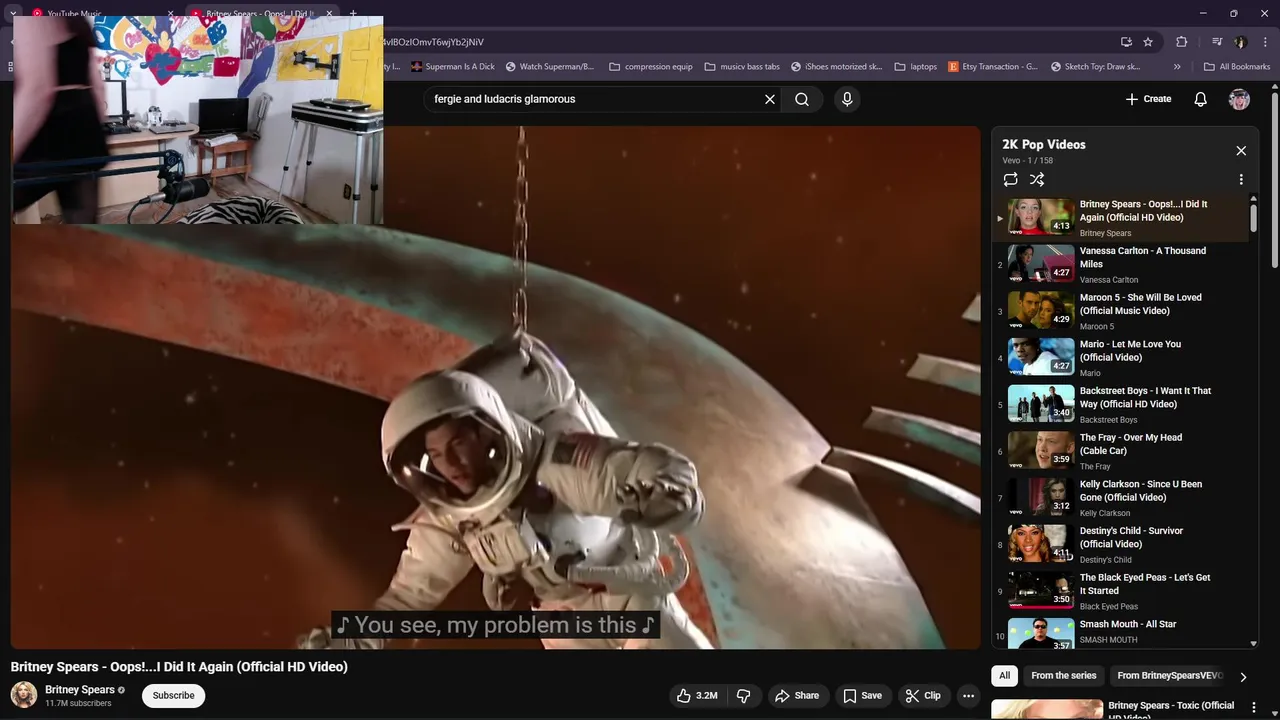The height and width of the screenshot is (720, 1280).
Task: Open more actions menu under video
Action: pyautogui.click(x=968, y=695)
